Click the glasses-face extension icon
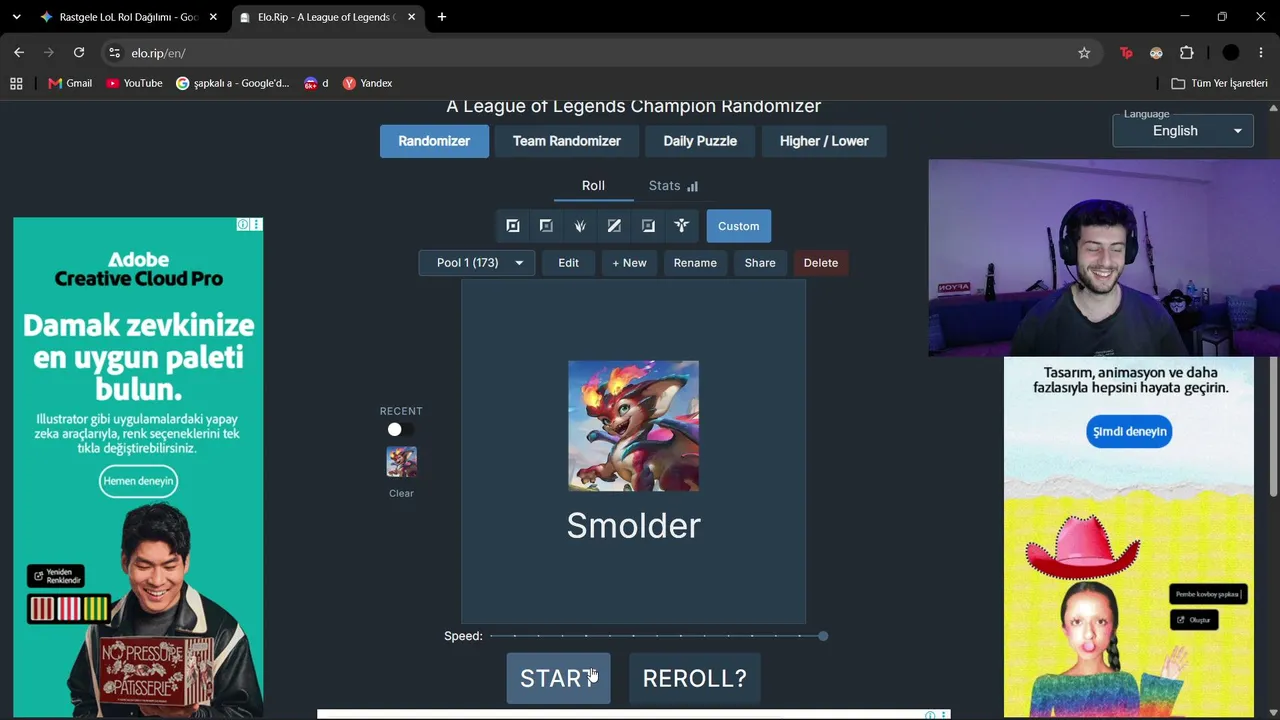This screenshot has width=1280, height=720. pos(1156,53)
